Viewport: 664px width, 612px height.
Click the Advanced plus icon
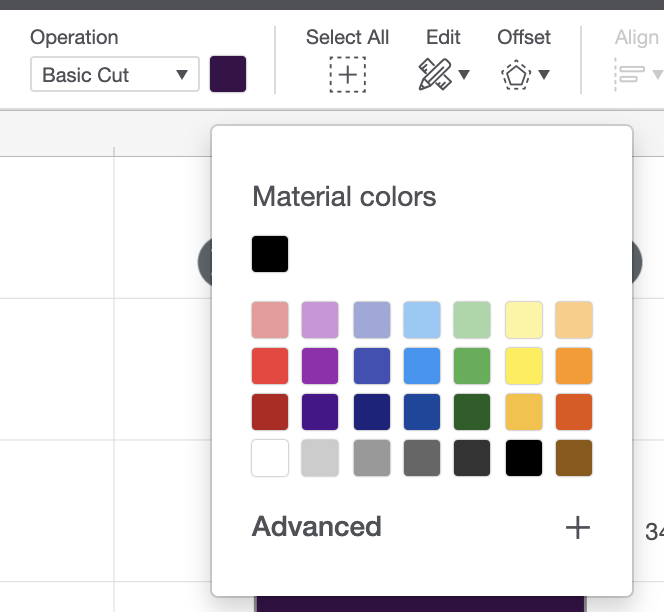(x=578, y=528)
